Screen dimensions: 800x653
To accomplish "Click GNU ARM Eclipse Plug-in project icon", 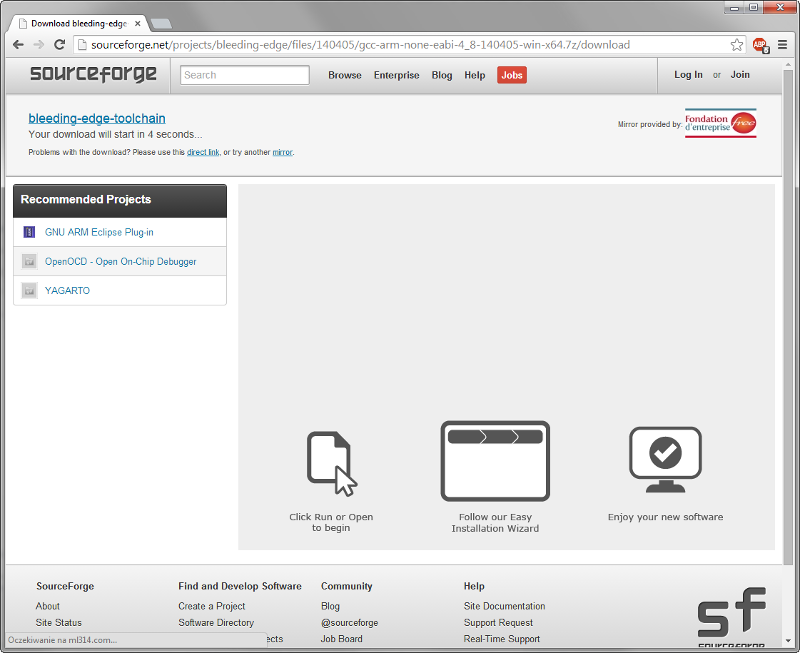I will coord(30,232).
